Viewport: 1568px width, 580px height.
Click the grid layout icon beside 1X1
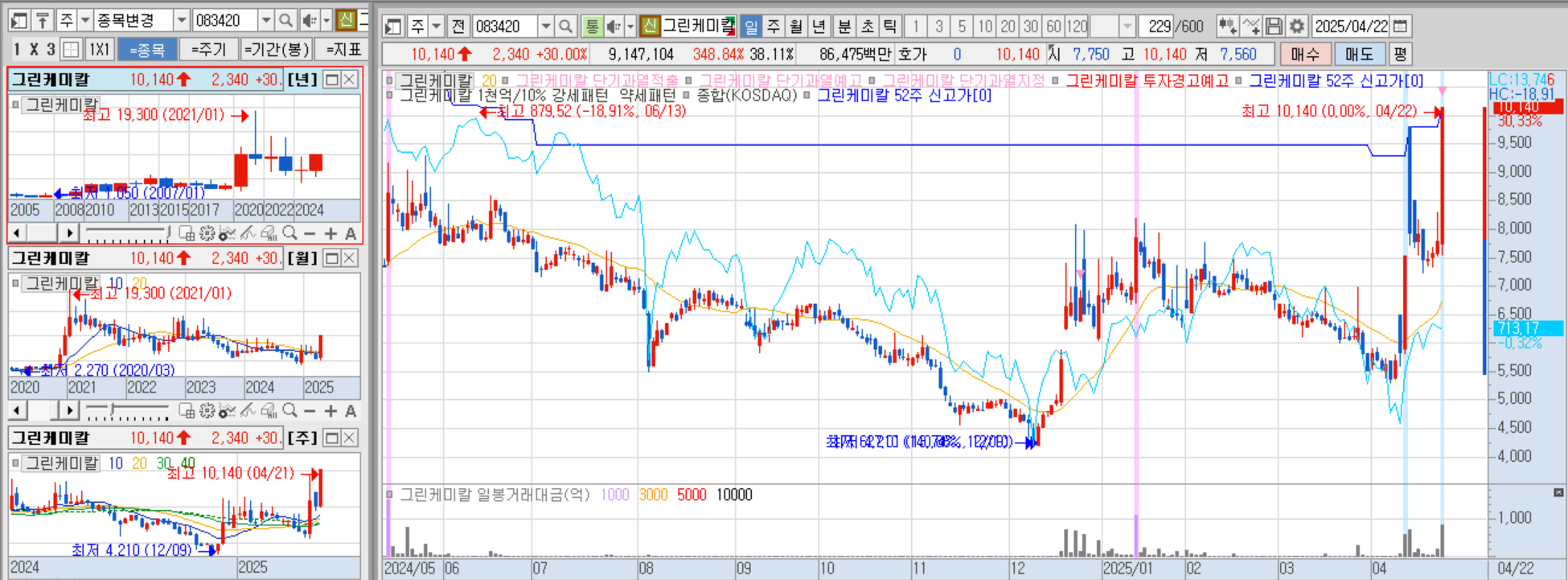[x=71, y=50]
